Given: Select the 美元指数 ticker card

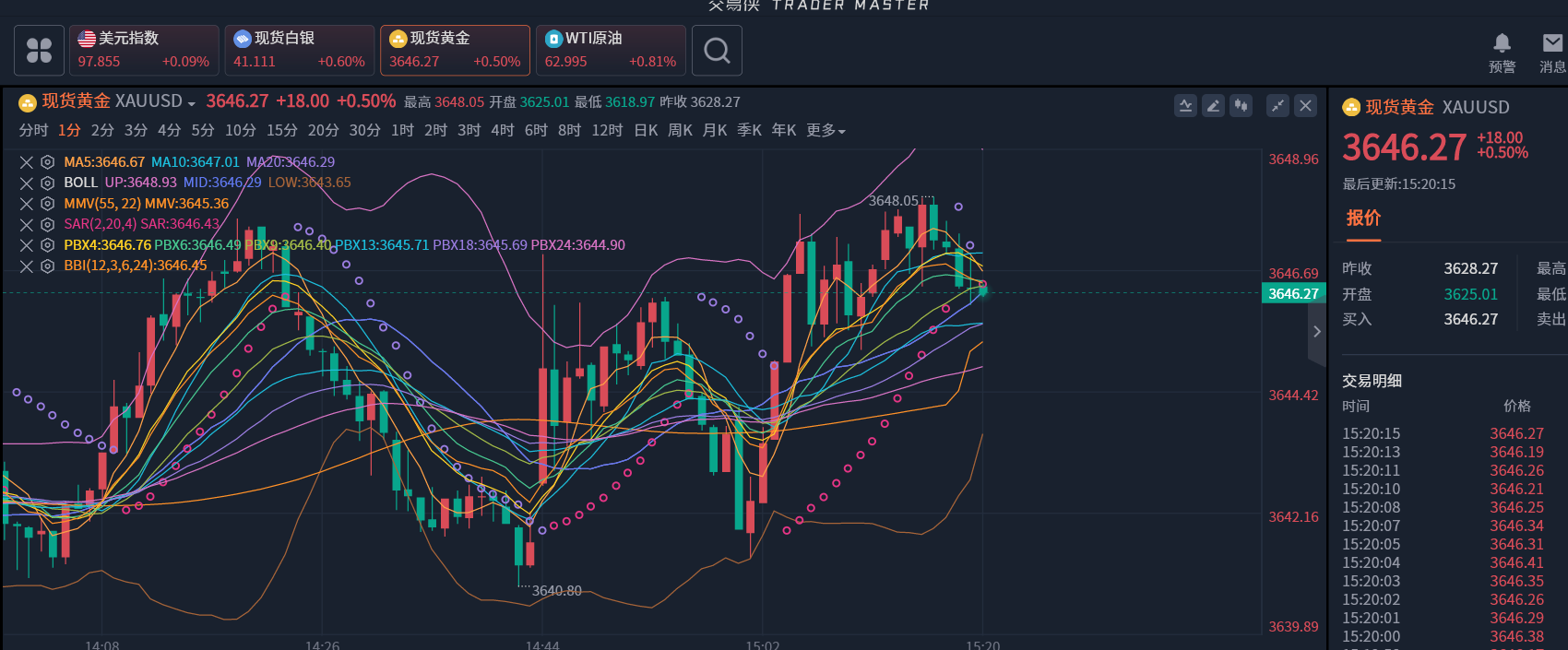Looking at the screenshot, I should click(x=144, y=50).
